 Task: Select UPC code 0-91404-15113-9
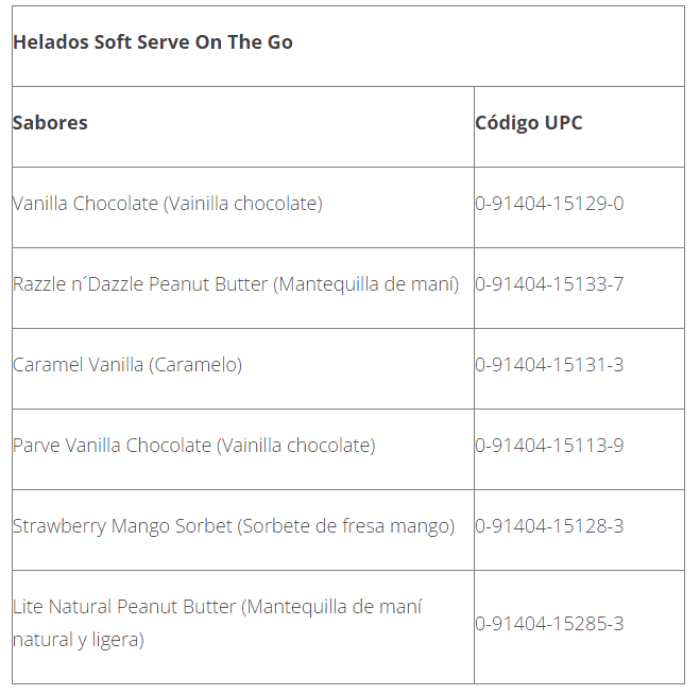click(549, 445)
